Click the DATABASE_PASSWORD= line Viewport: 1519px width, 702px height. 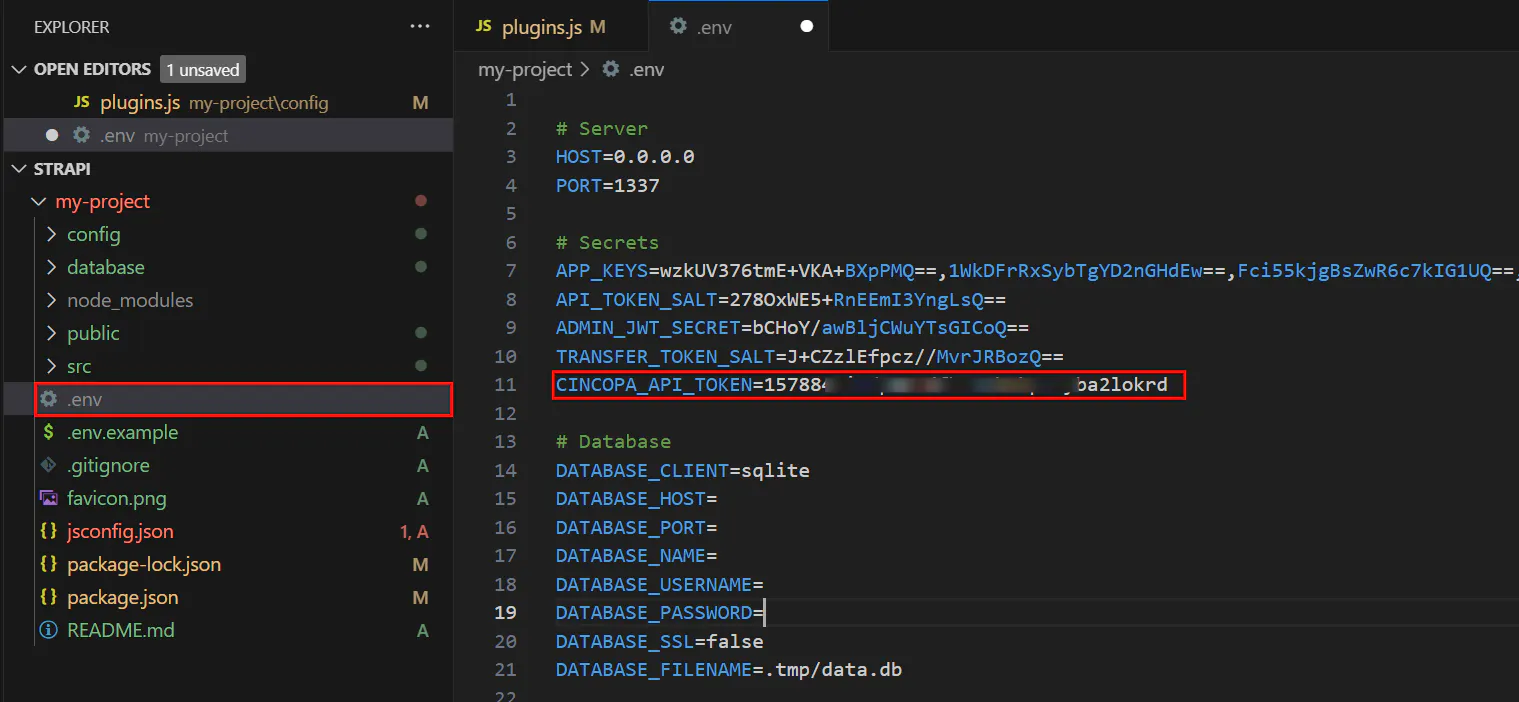coord(660,613)
